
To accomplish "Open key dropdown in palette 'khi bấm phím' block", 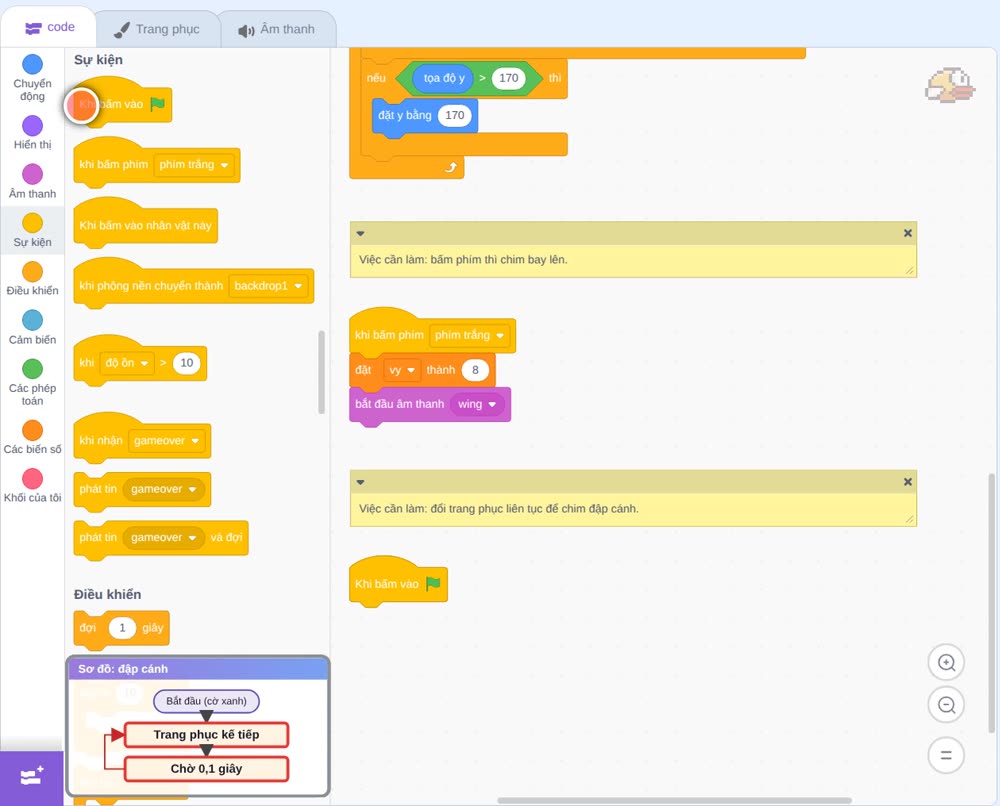I will pos(194,165).
